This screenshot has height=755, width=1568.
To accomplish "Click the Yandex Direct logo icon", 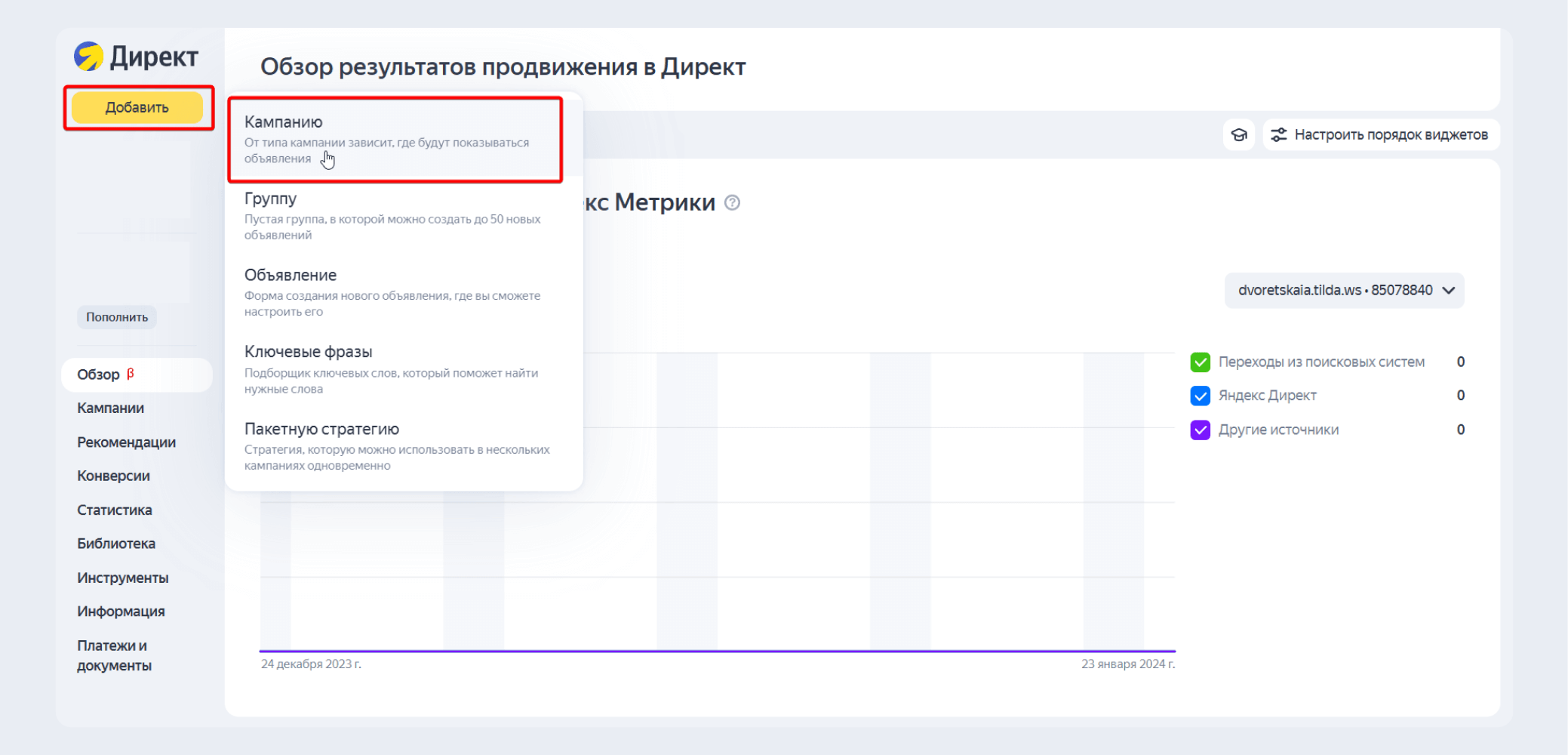I will [x=88, y=57].
